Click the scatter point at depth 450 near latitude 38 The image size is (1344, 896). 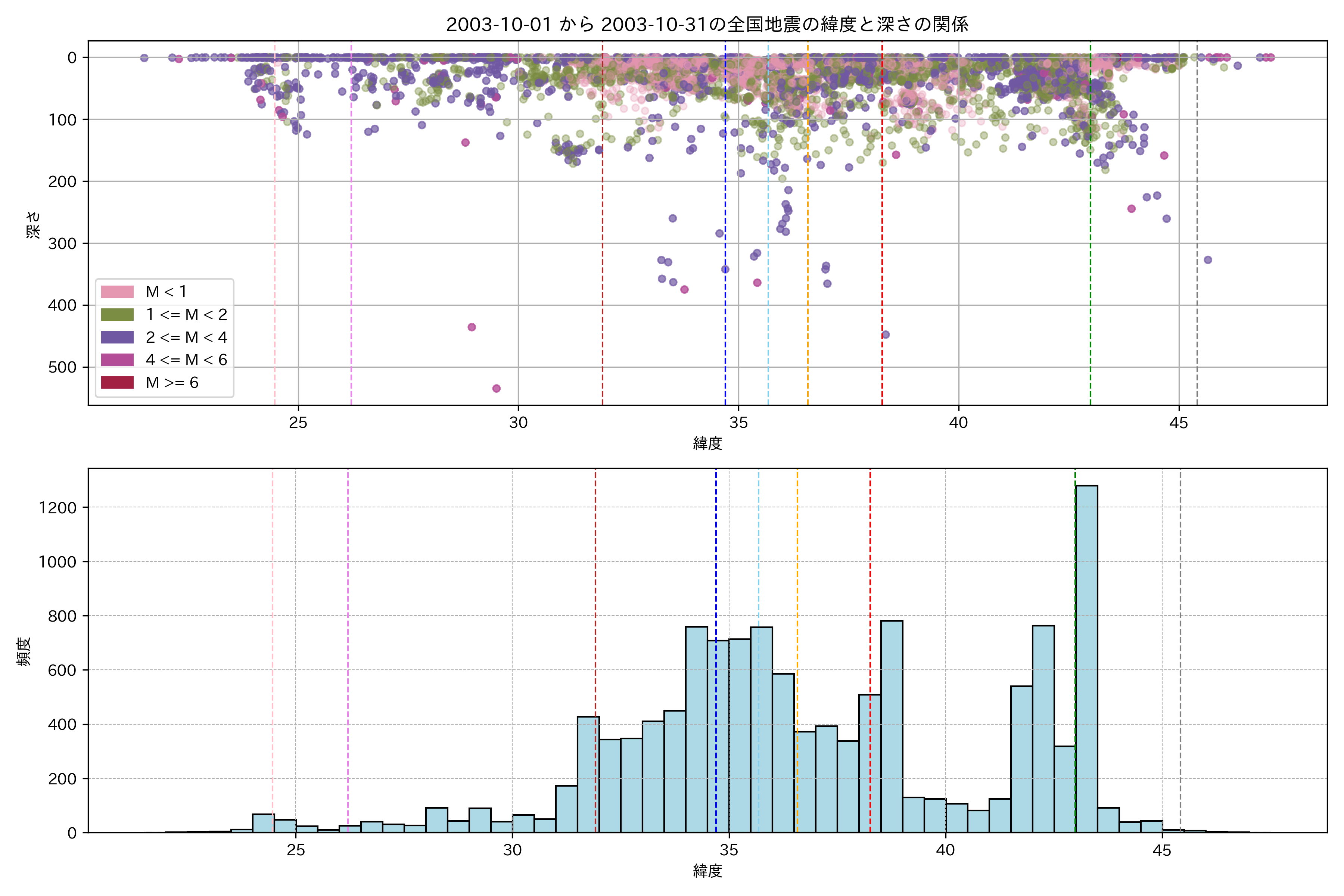pyautogui.click(x=886, y=335)
